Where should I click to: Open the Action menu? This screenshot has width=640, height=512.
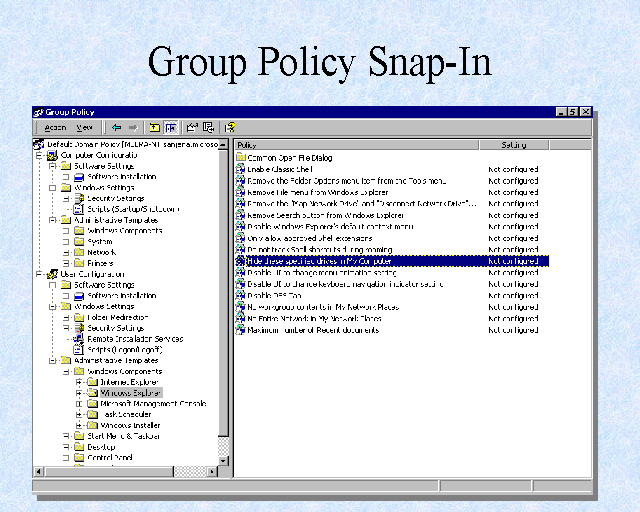coord(55,128)
